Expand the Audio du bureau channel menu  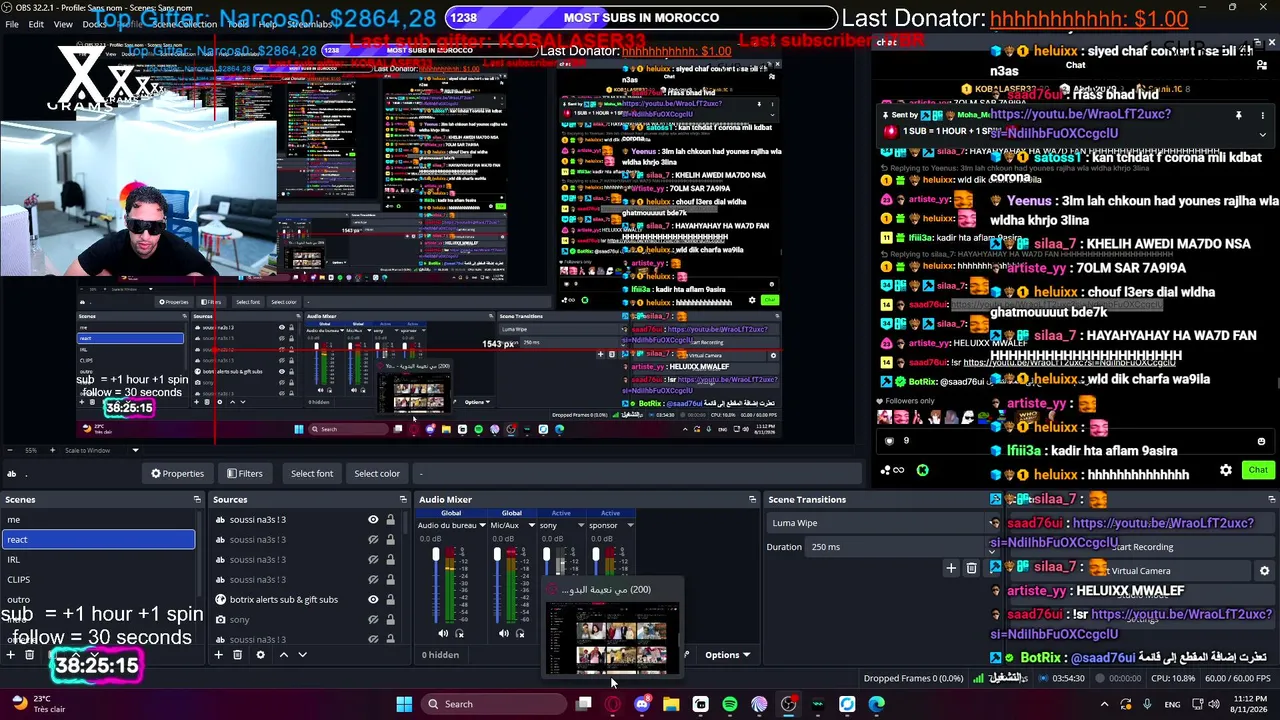point(482,525)
